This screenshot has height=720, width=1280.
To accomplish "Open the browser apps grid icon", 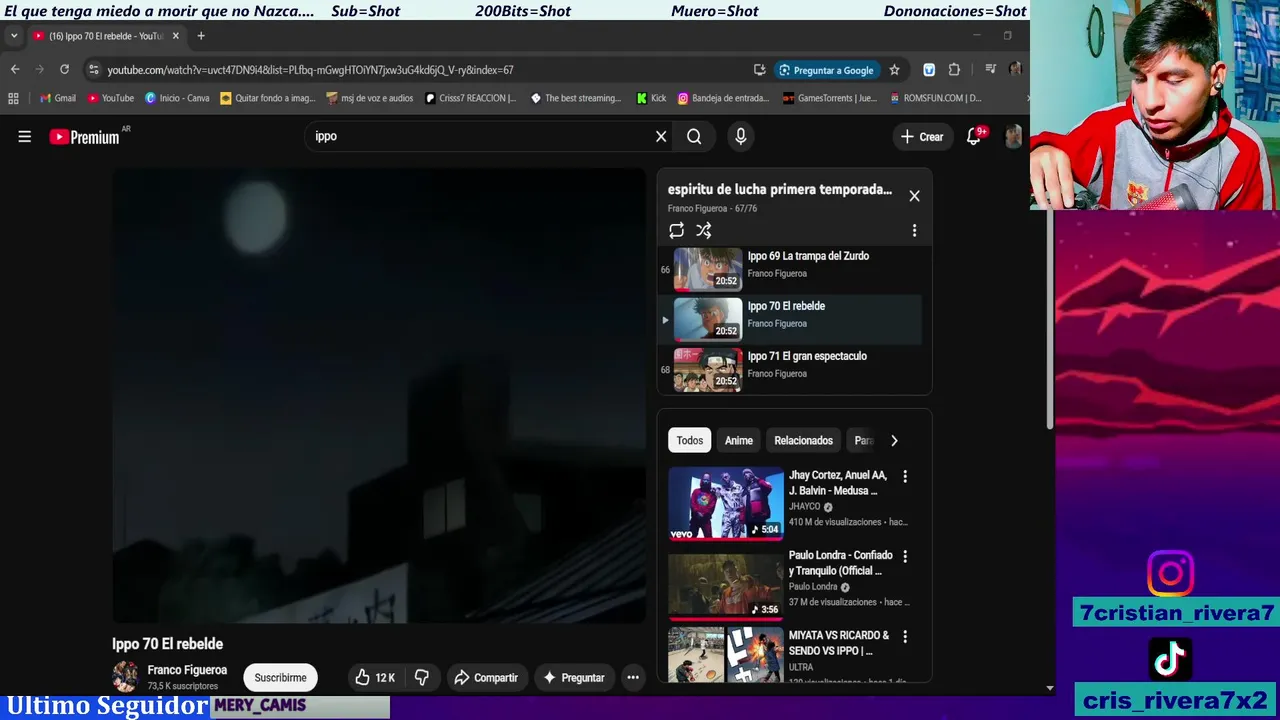I will coord(13,98).
